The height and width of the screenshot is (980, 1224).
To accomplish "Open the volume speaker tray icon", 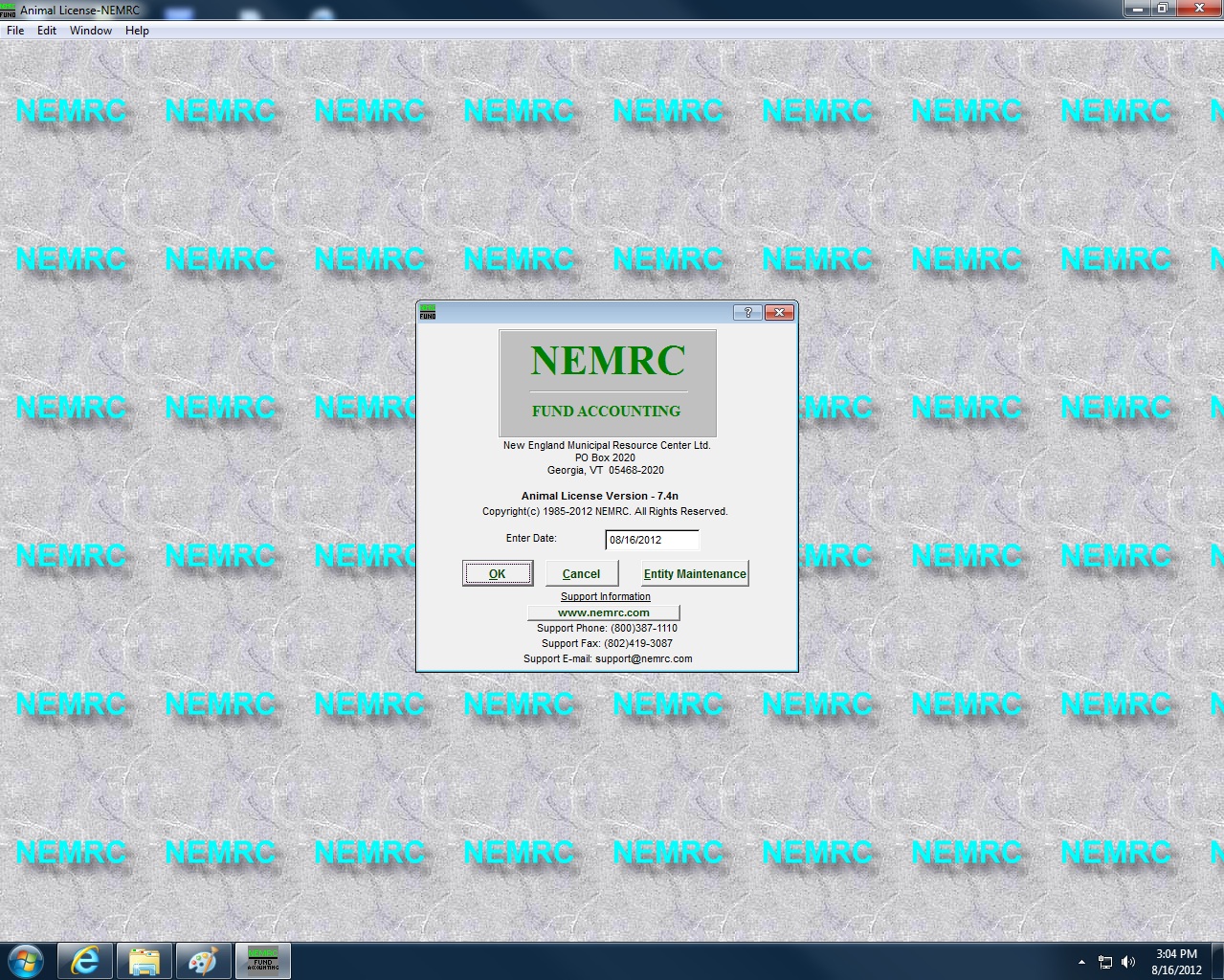I will click(1128, 962).
